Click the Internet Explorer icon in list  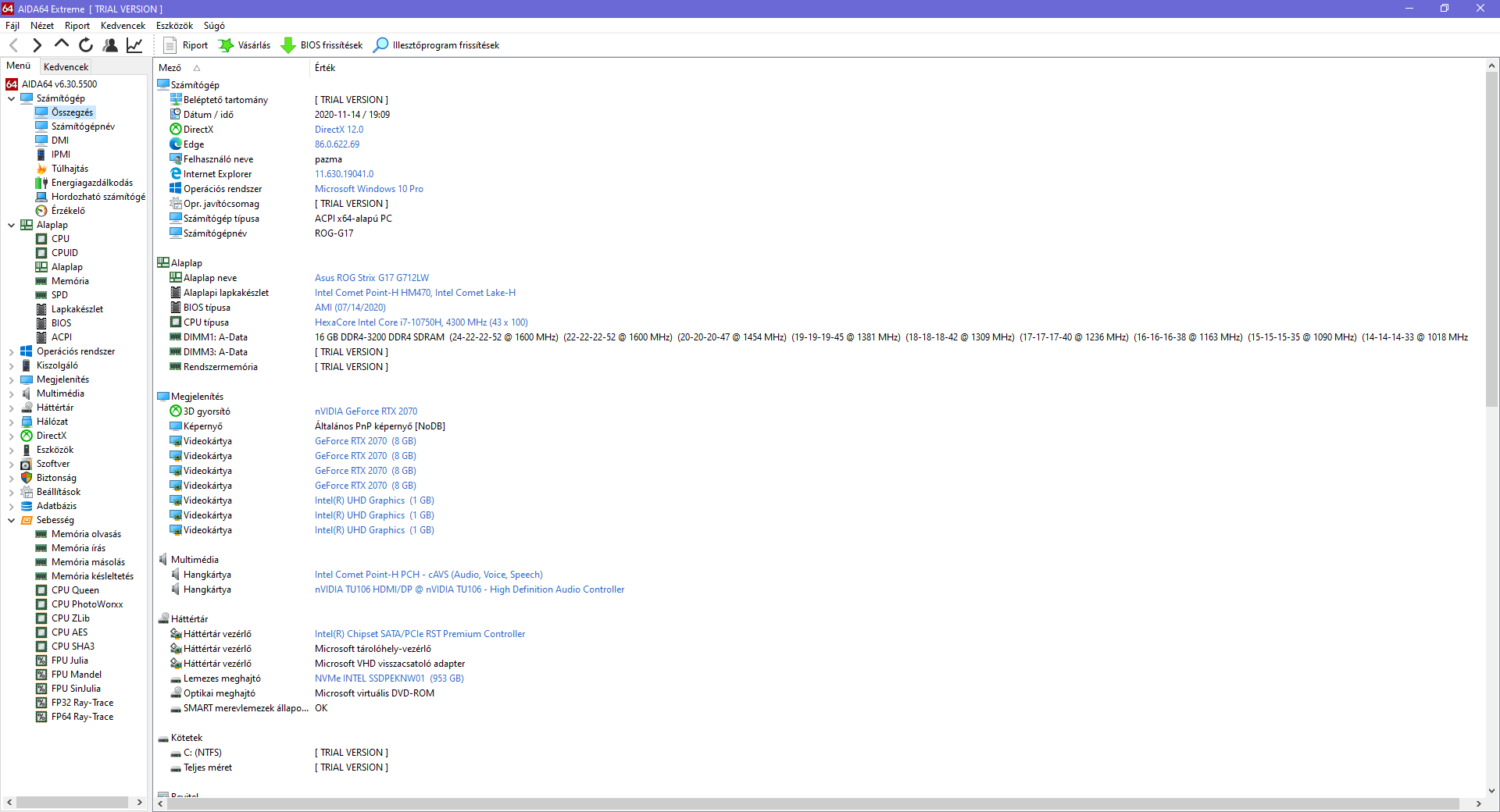click(176, 174)
